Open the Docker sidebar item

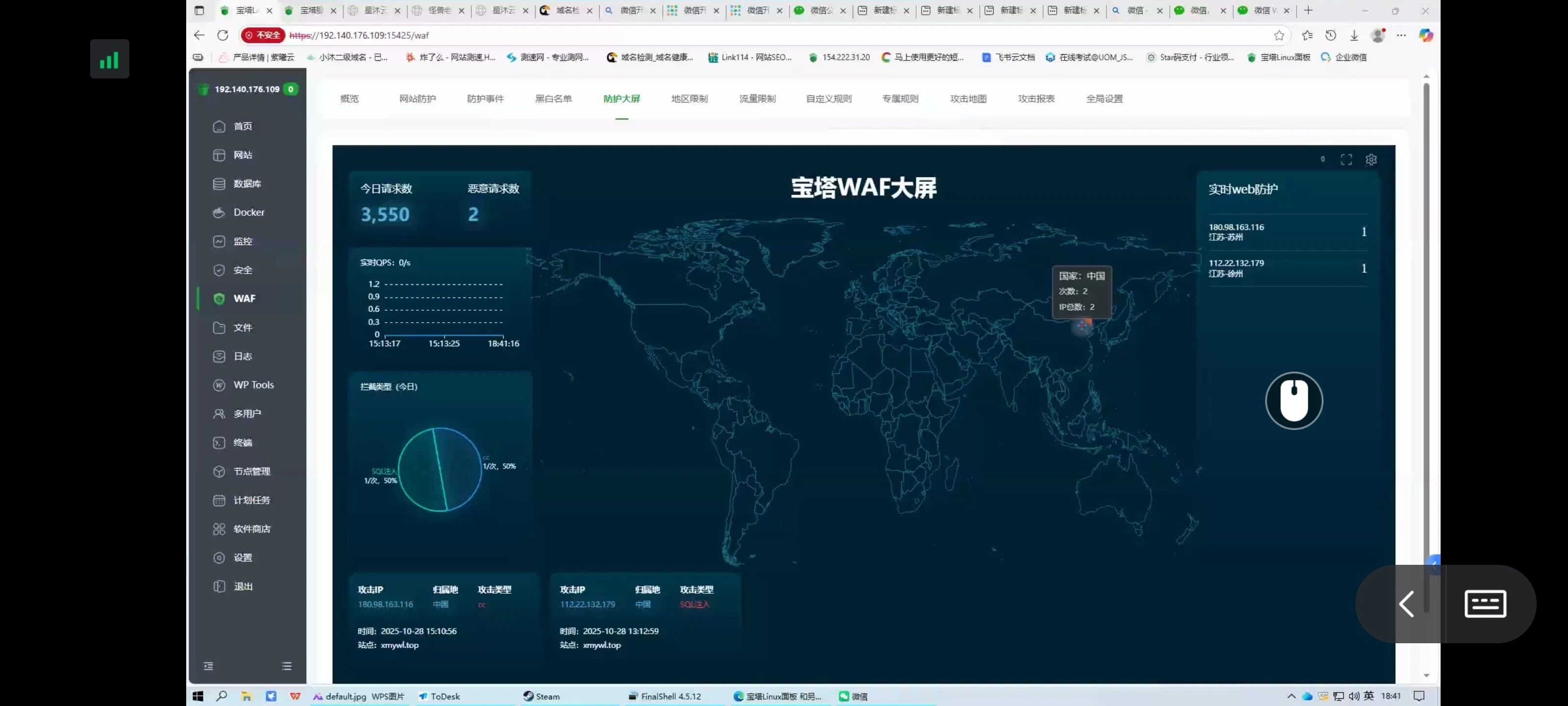coord(248,213)
